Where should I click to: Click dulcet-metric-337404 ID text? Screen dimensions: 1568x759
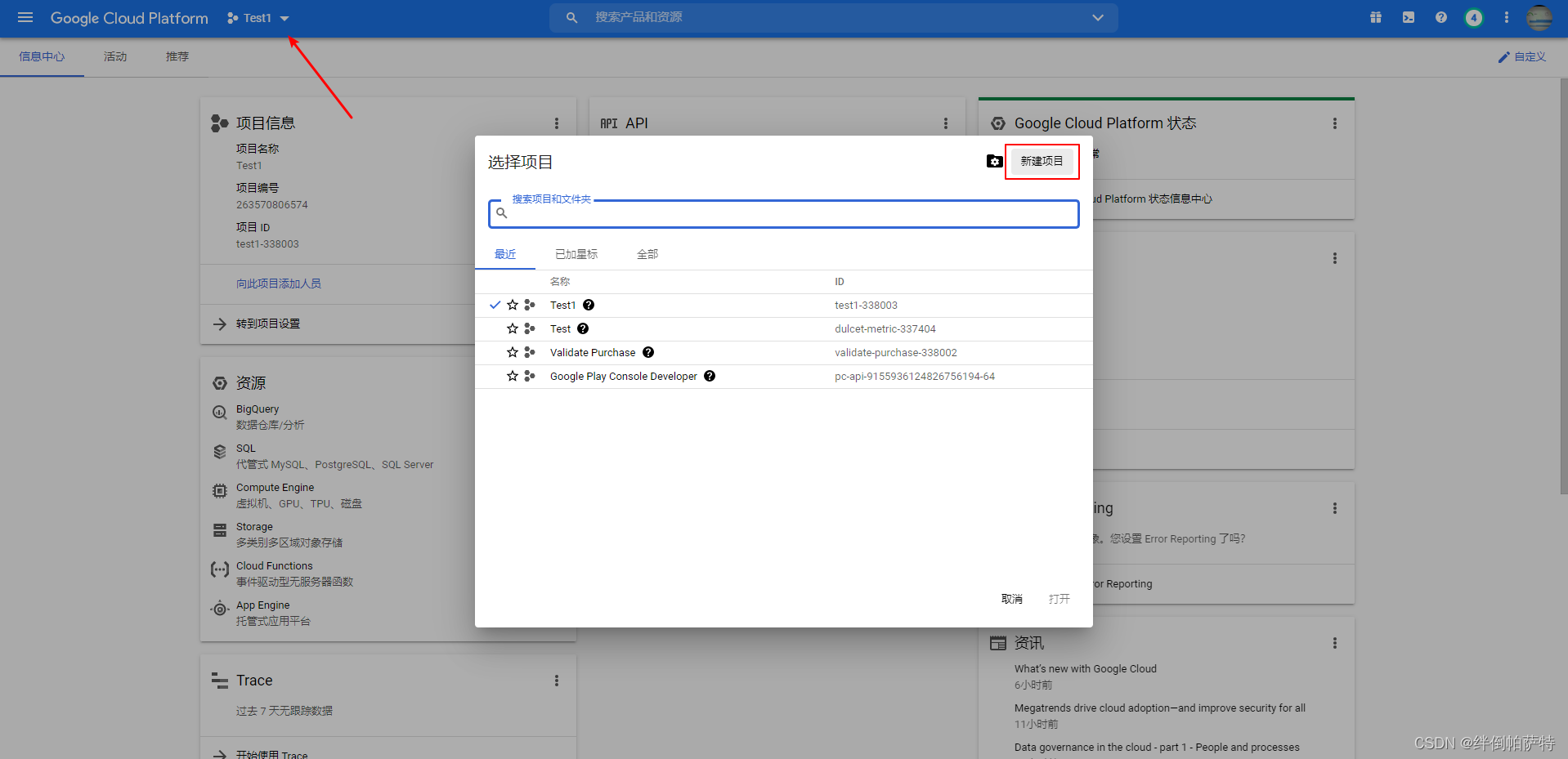coord(885,328)
